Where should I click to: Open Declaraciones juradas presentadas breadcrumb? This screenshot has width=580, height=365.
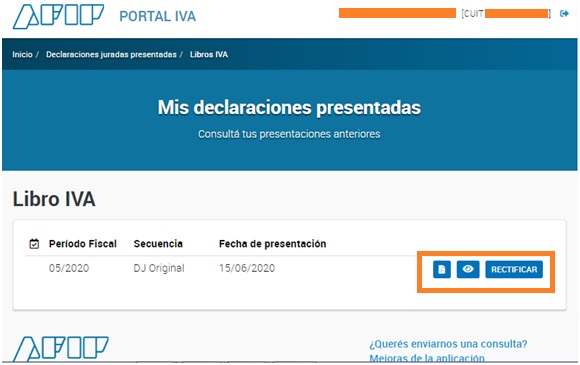click(111, 54)
